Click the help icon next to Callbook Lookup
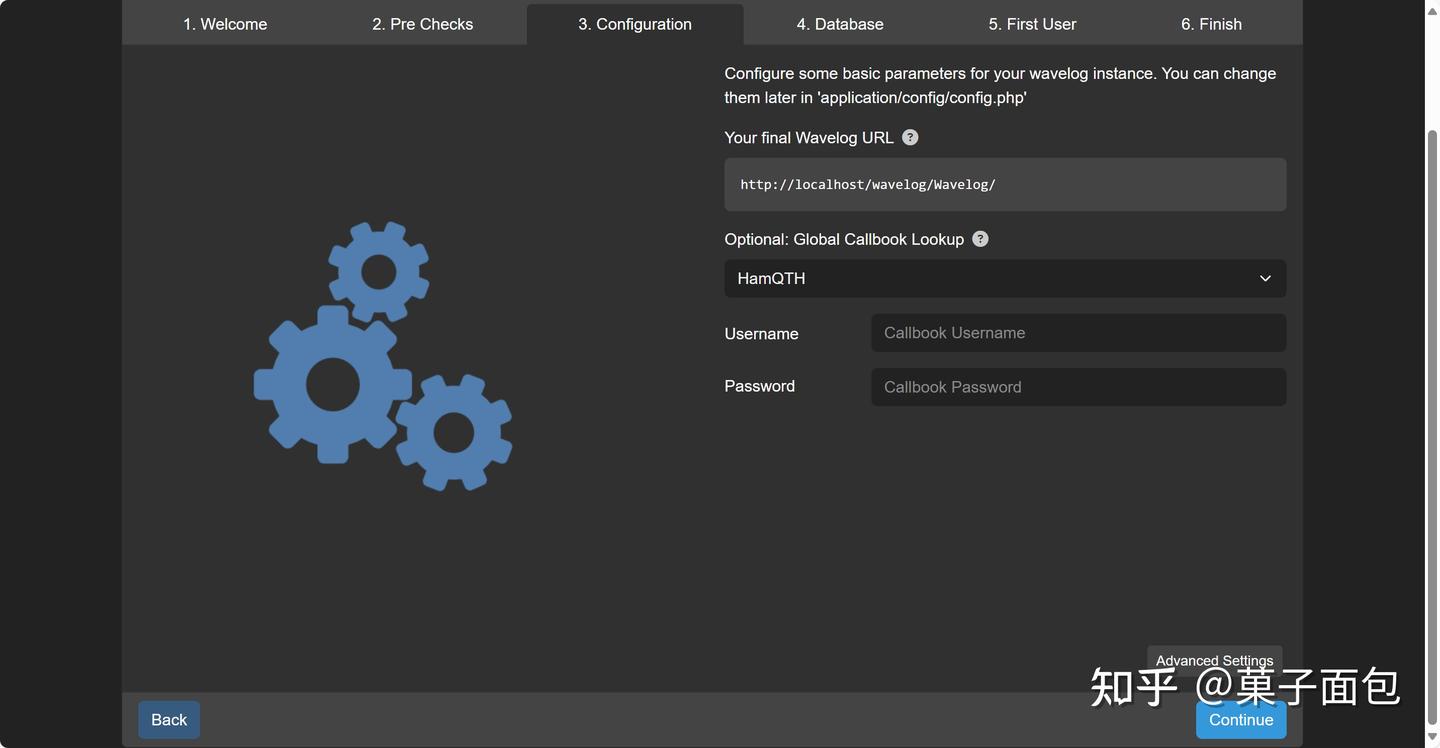 point(980,239)
